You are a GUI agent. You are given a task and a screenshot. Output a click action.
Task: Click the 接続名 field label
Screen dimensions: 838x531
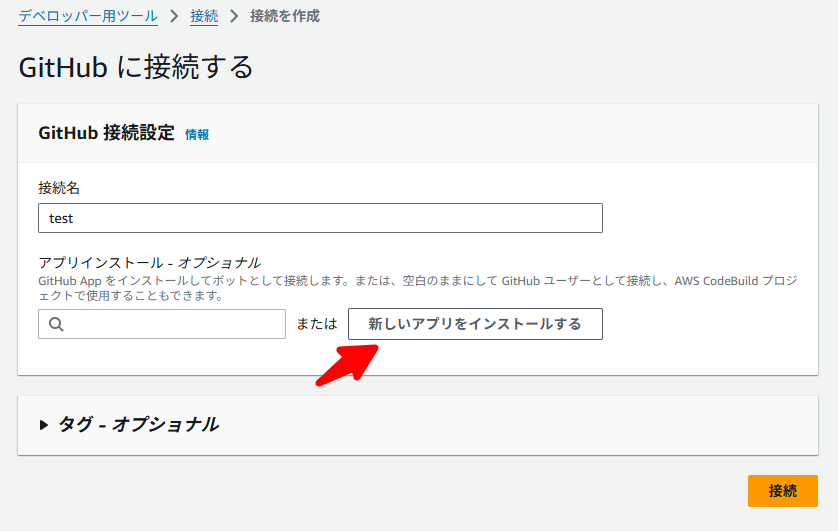point(59,188)
